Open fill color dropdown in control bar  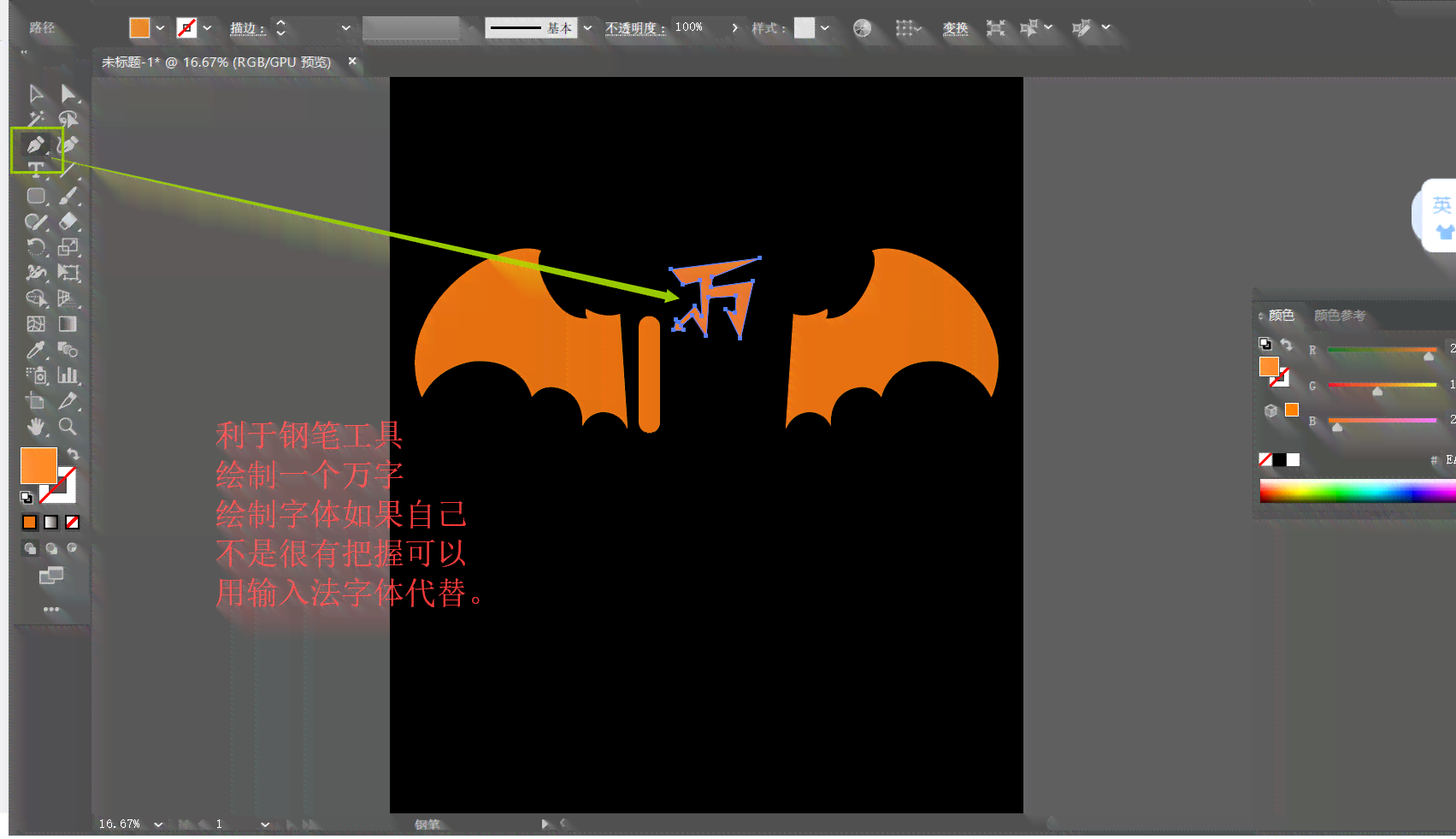(160, 28)
